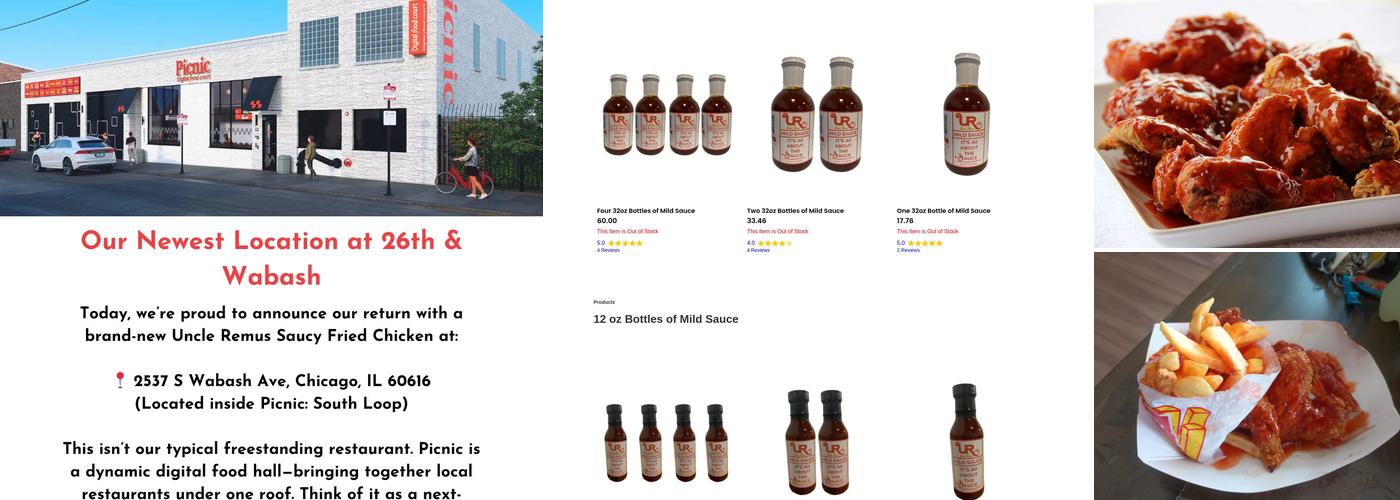Open the single 12oz bottle product image
Viewport: 1400px width, 500px height.
click(966, 442)
